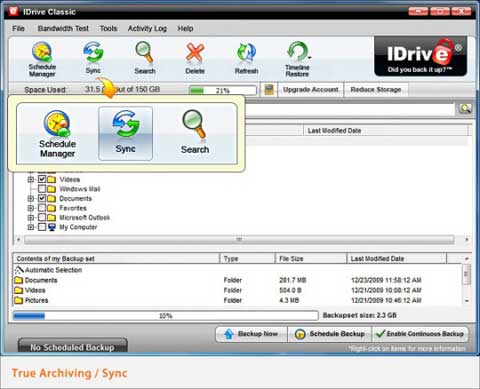Check the Microsoft Outlook checkbox
The width and height of the screenshot is (480, 389).
[x=42, y=217]
